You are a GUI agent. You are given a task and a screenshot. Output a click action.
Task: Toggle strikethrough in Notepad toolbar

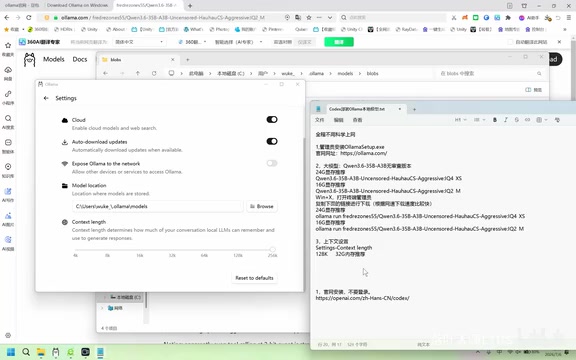coord(516,120)
